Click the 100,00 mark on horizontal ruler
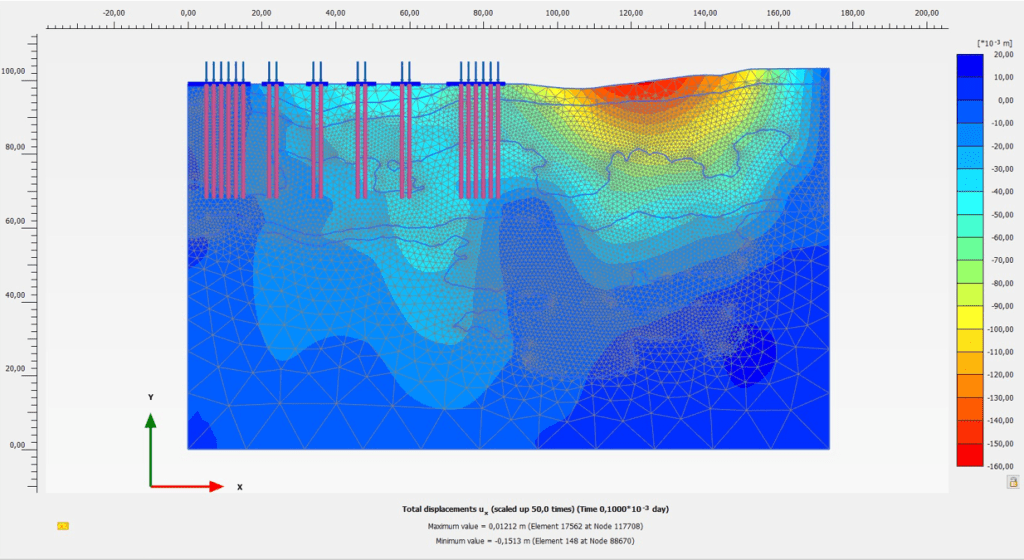Image resolution: width=1024 pixels, height=560 pixels. [556, 13]
